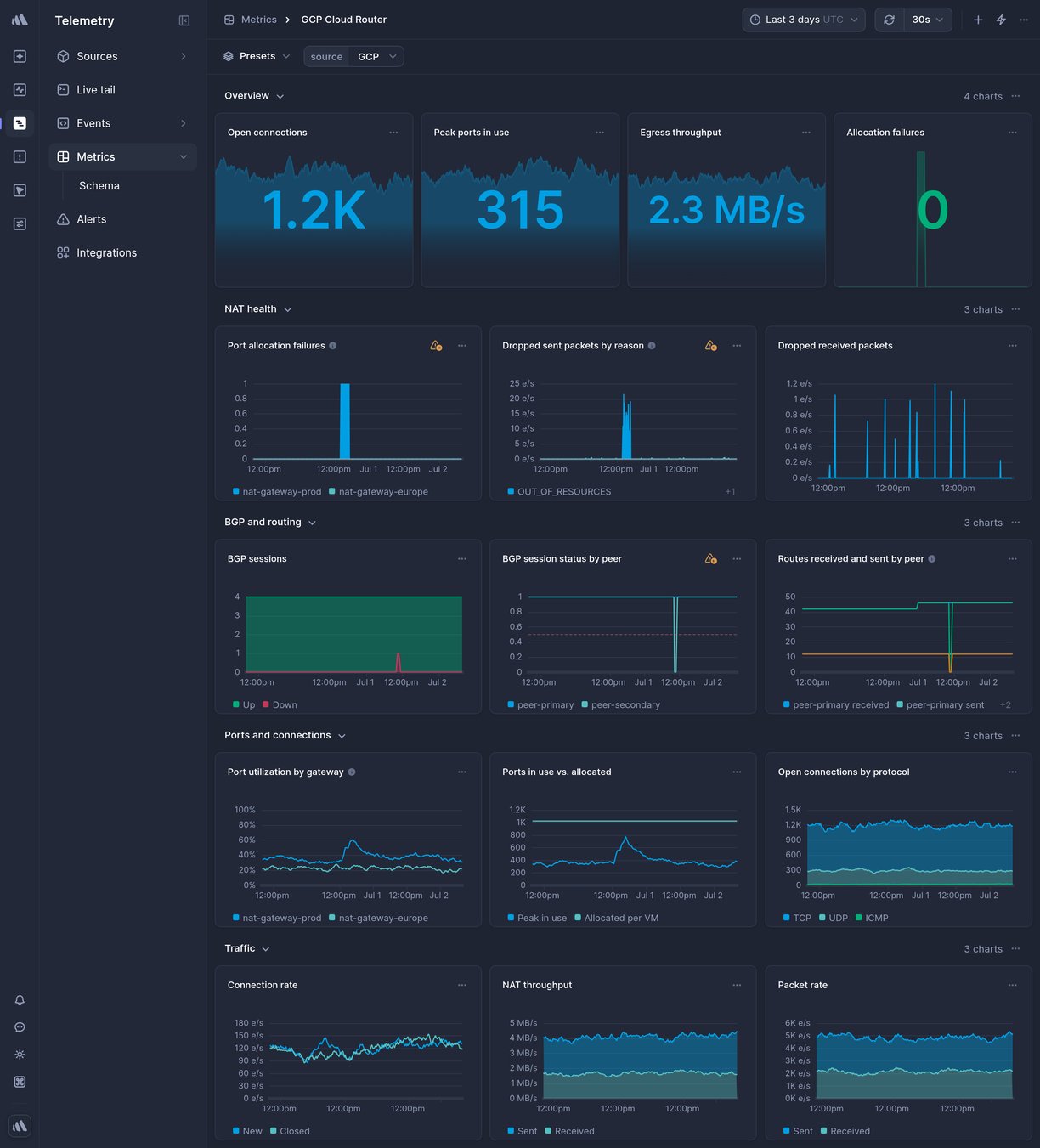Screen dimensions: 1040x1148
Task: Click the plus icon in top bar
Action: click(x=978, y=20)
